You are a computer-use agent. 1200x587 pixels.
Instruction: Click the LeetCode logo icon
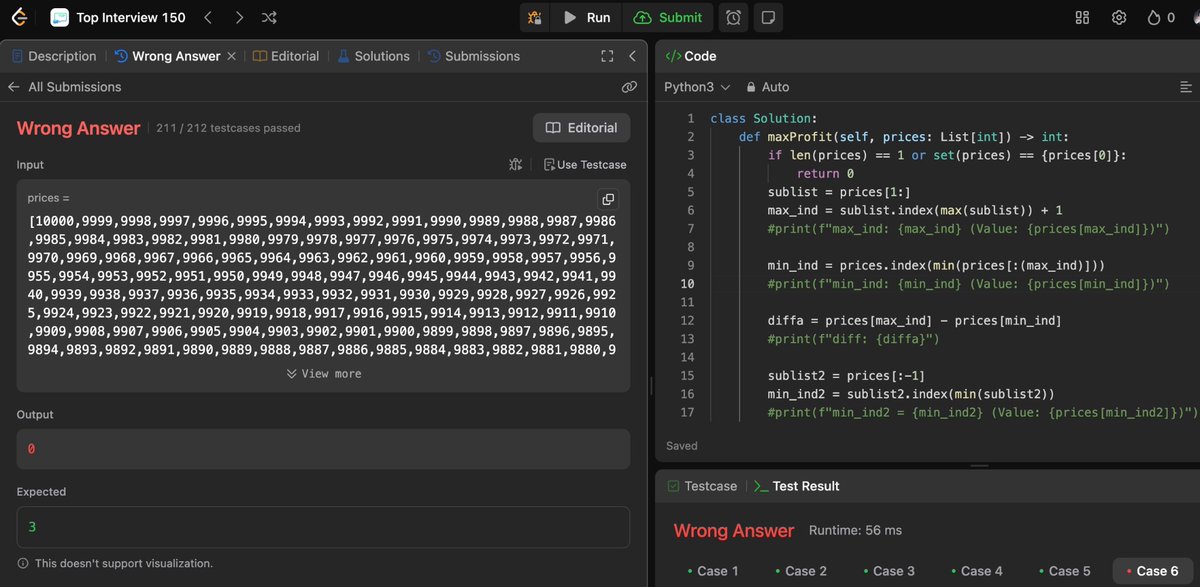[x=20, y=17]
